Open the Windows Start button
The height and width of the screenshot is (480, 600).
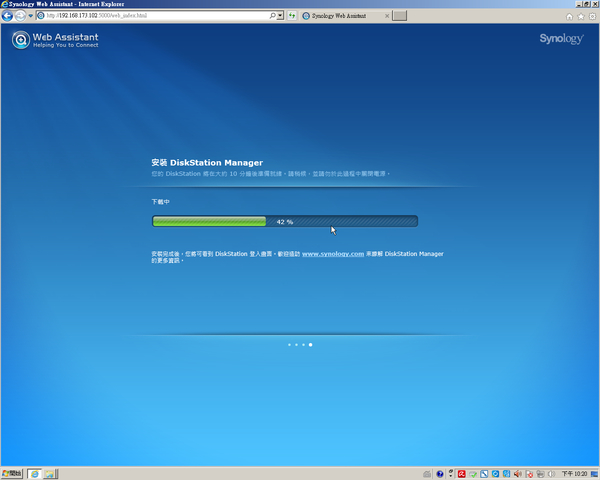pyautogui.click(x=12, y=474)
